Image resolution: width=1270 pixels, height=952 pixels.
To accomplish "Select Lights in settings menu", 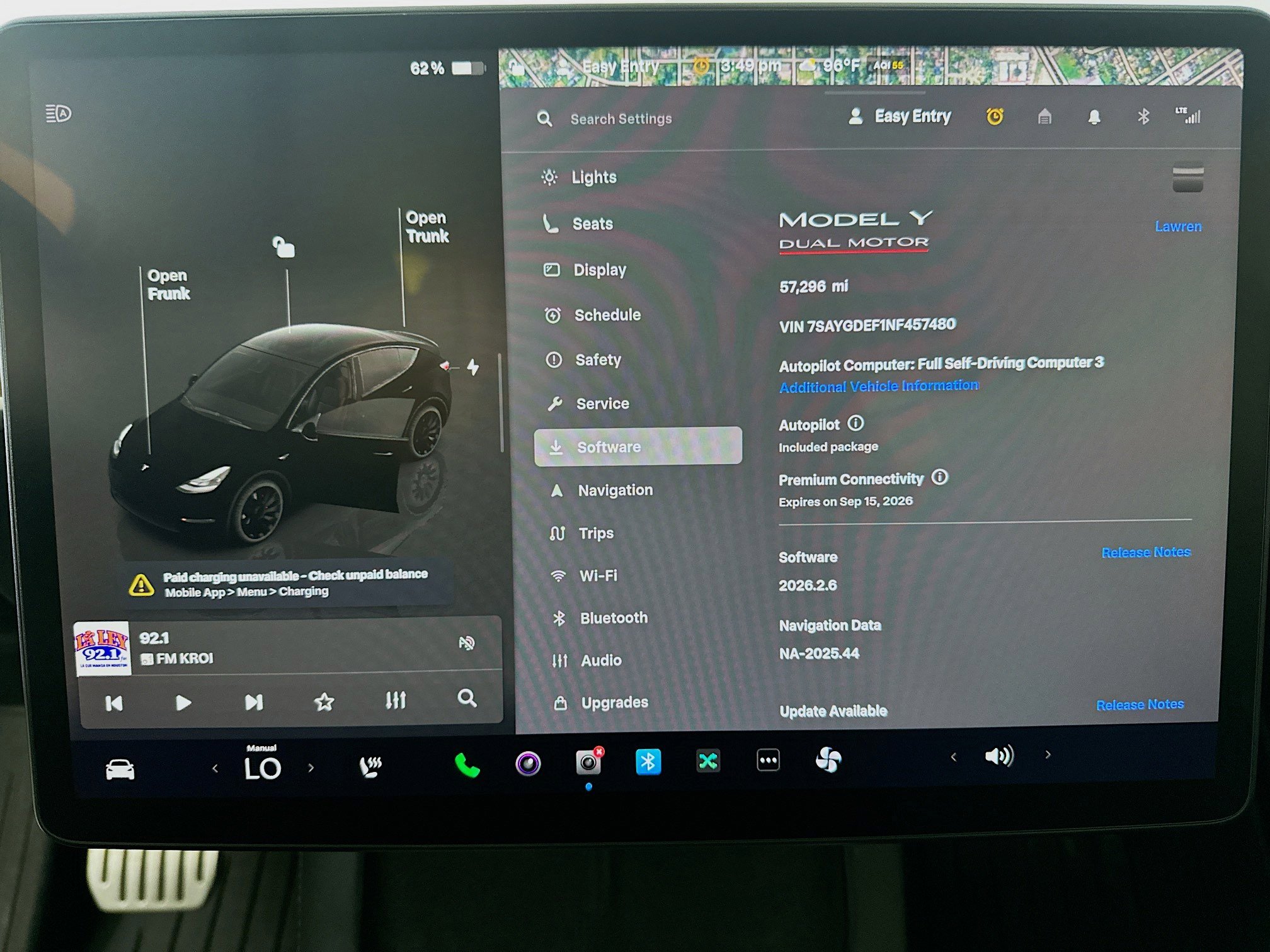I will click(x=579, y=178).
